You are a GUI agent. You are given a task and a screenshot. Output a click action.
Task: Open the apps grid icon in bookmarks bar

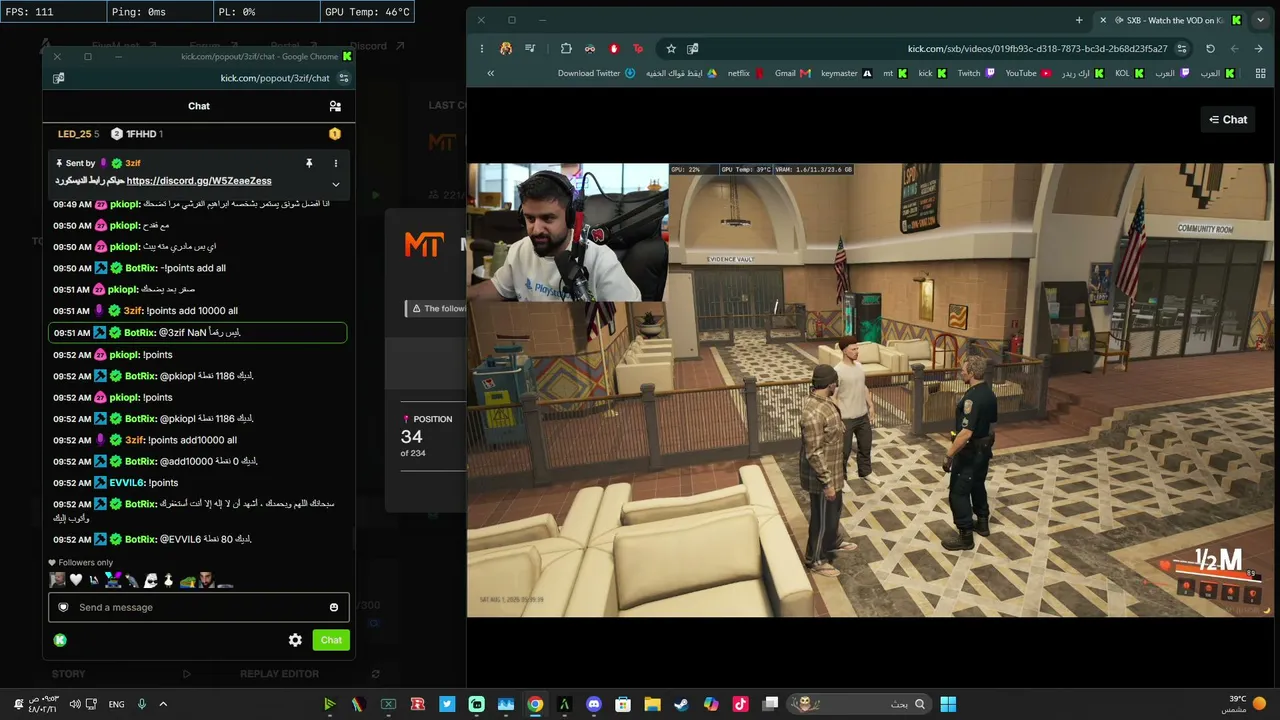click(x=1260, y=73)
